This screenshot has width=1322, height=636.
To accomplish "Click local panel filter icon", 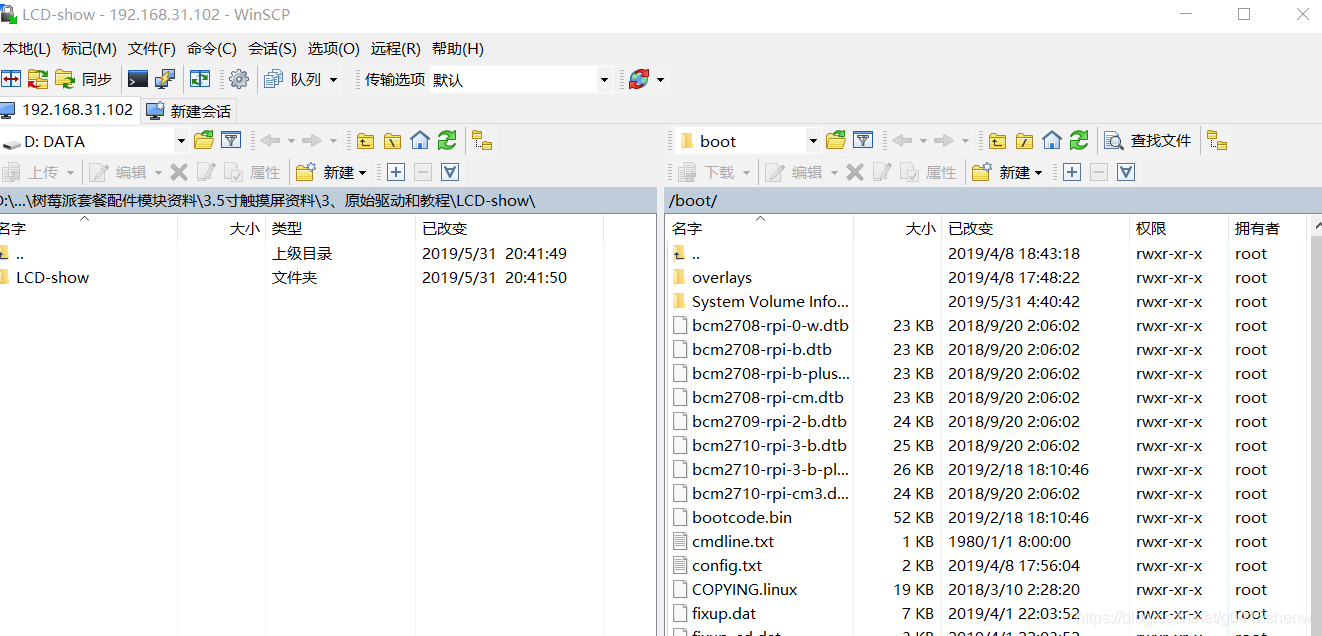I will pyautogui.click(x=231, y=141).
